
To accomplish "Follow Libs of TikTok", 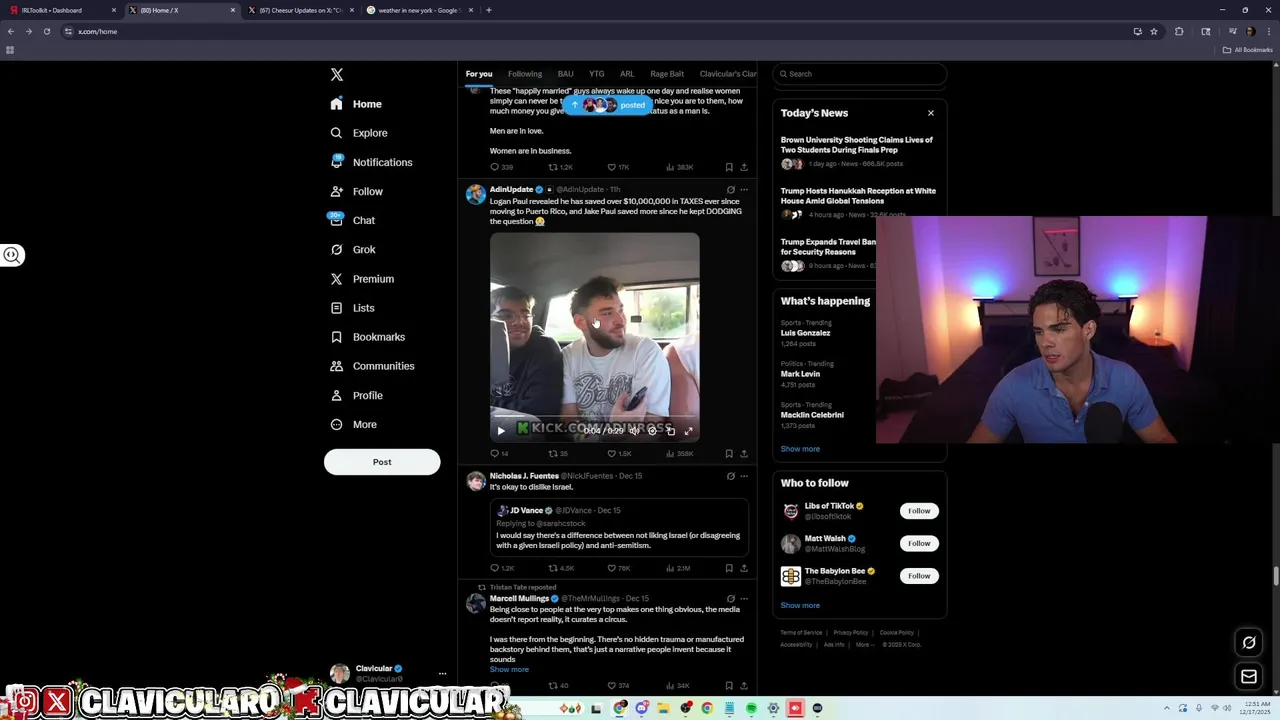I will click(x=919, y=511).
